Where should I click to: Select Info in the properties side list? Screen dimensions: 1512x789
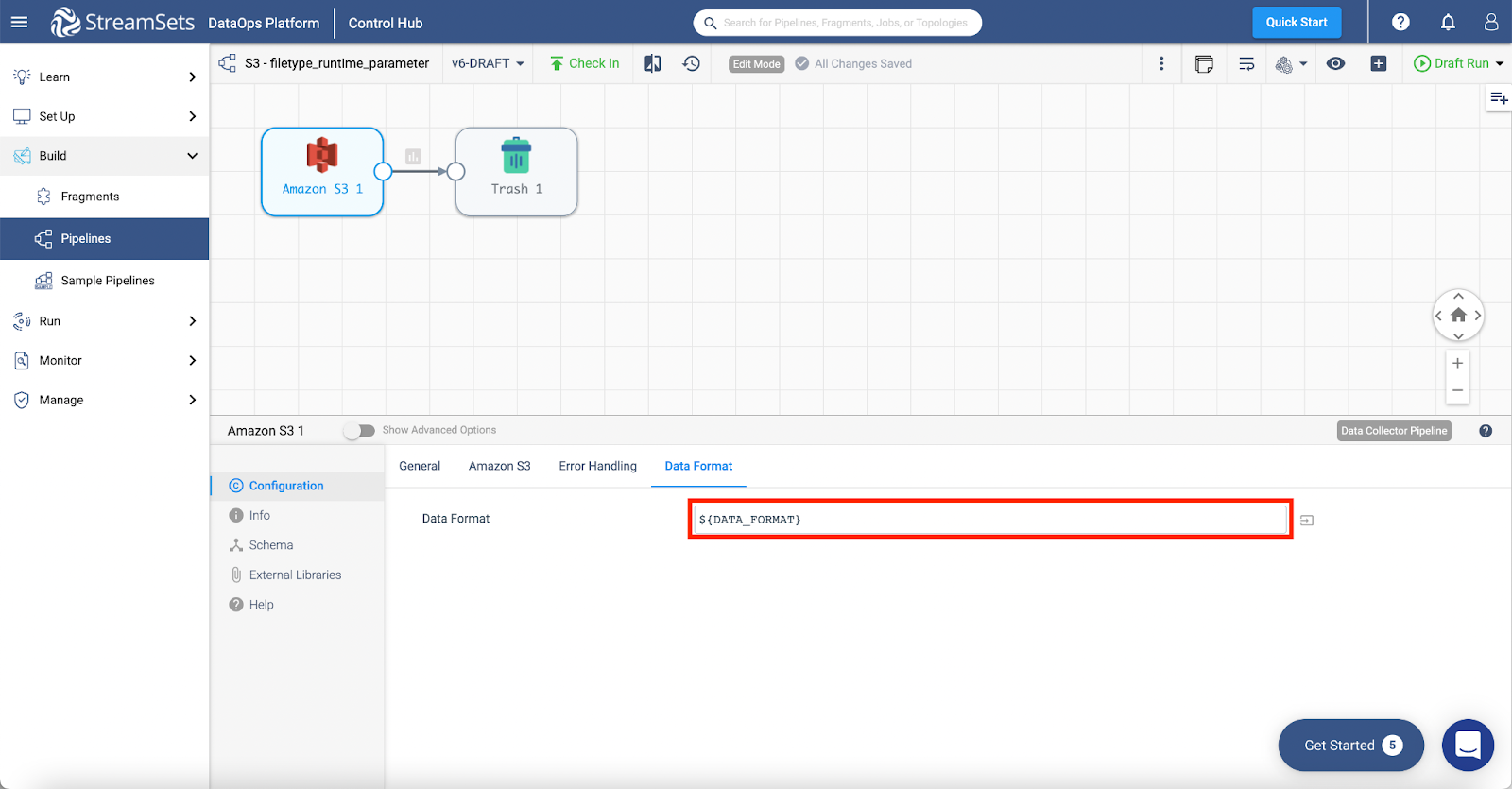(298, 515)
